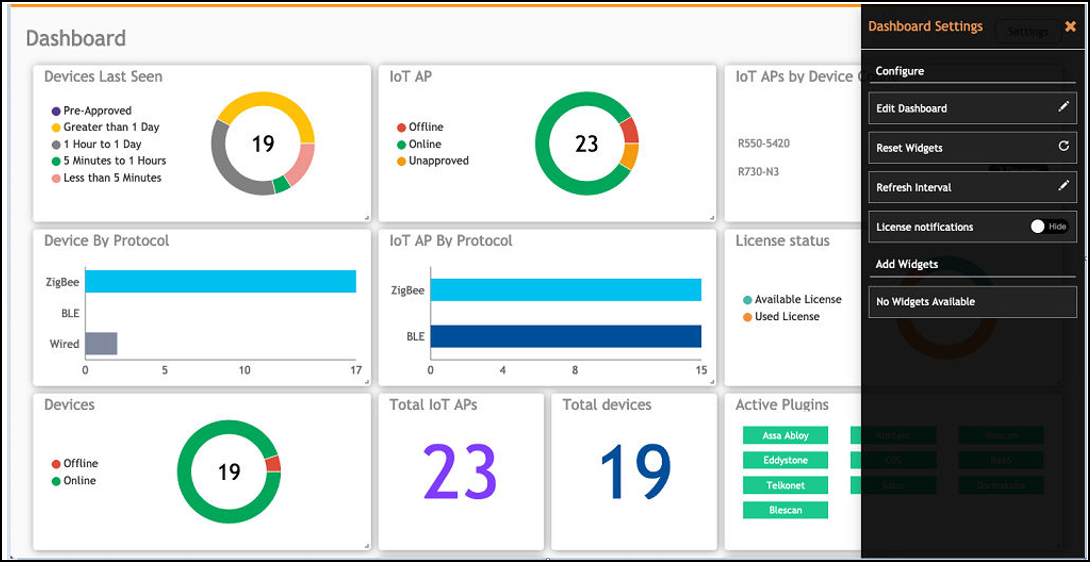1090x562 pixels.
Task: Toggle the 5 Minutes to 1 Hours legend entry
Action: (x=109, y=161)
